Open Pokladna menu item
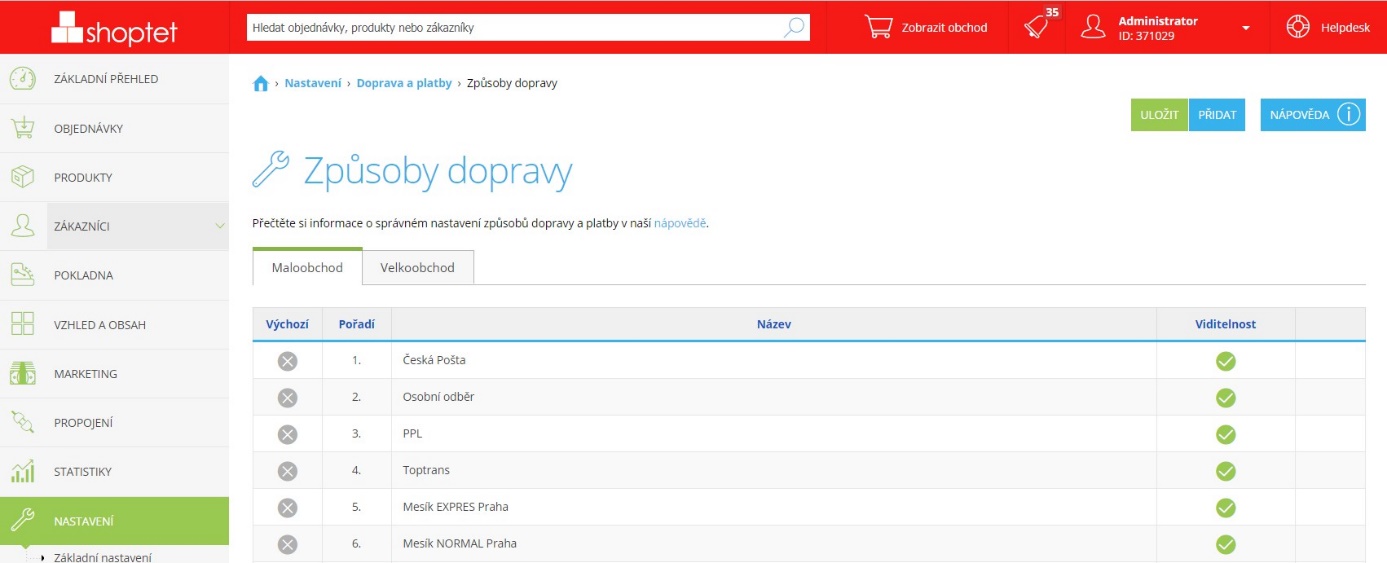 (x=114, y=275)
